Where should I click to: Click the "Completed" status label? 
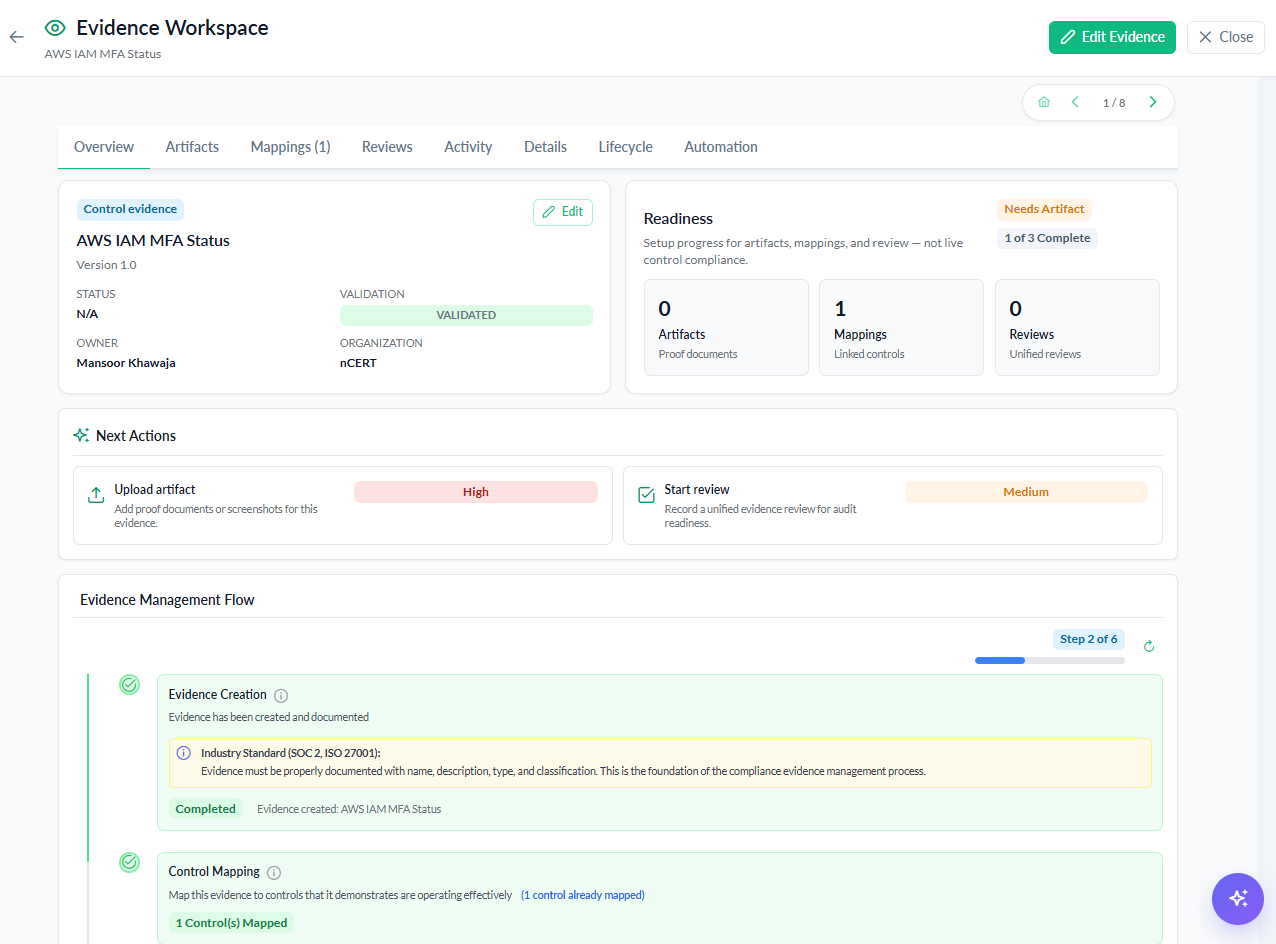point(206,809)
